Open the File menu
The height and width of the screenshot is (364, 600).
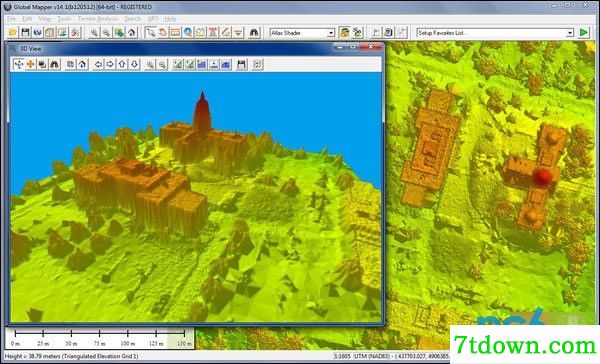pos(11,19)
